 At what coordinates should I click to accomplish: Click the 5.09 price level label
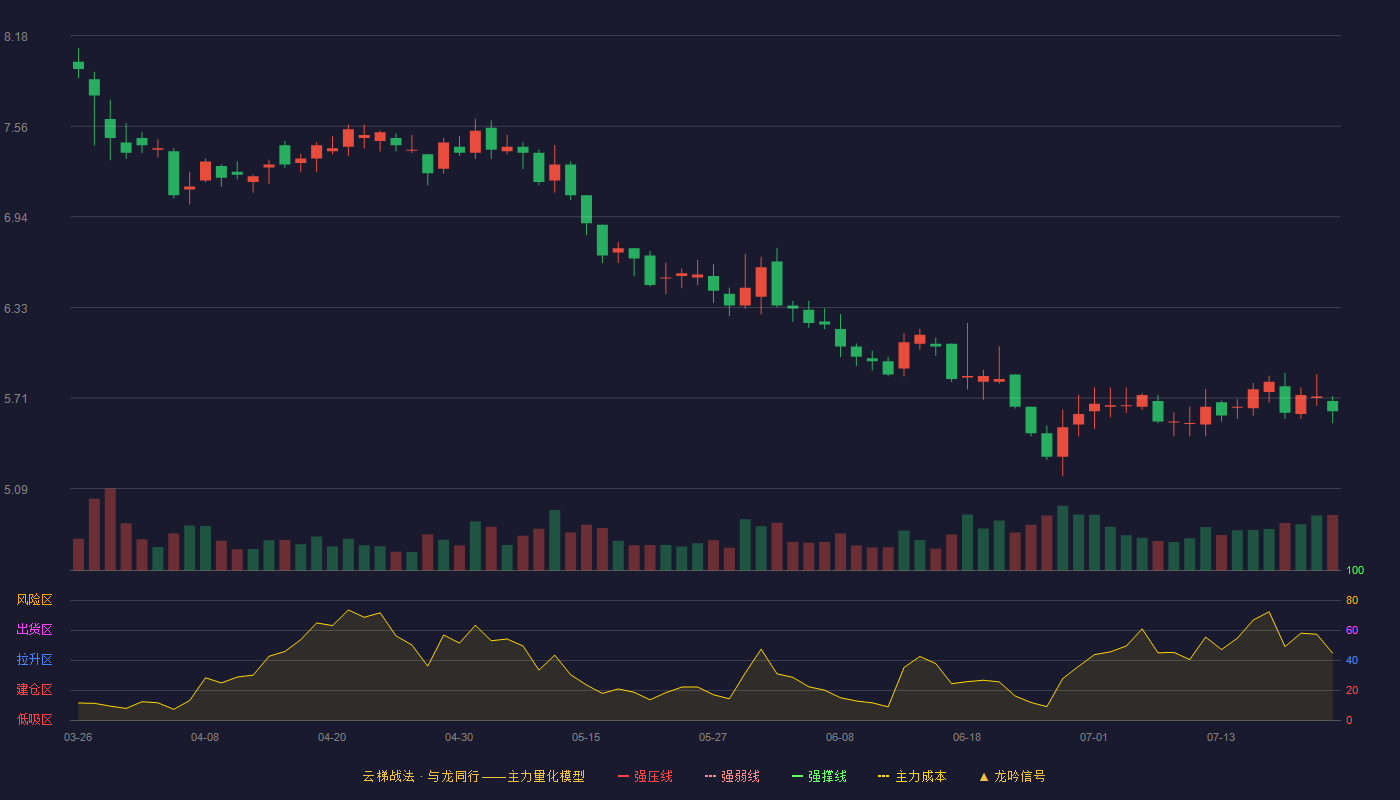point(16,490)
